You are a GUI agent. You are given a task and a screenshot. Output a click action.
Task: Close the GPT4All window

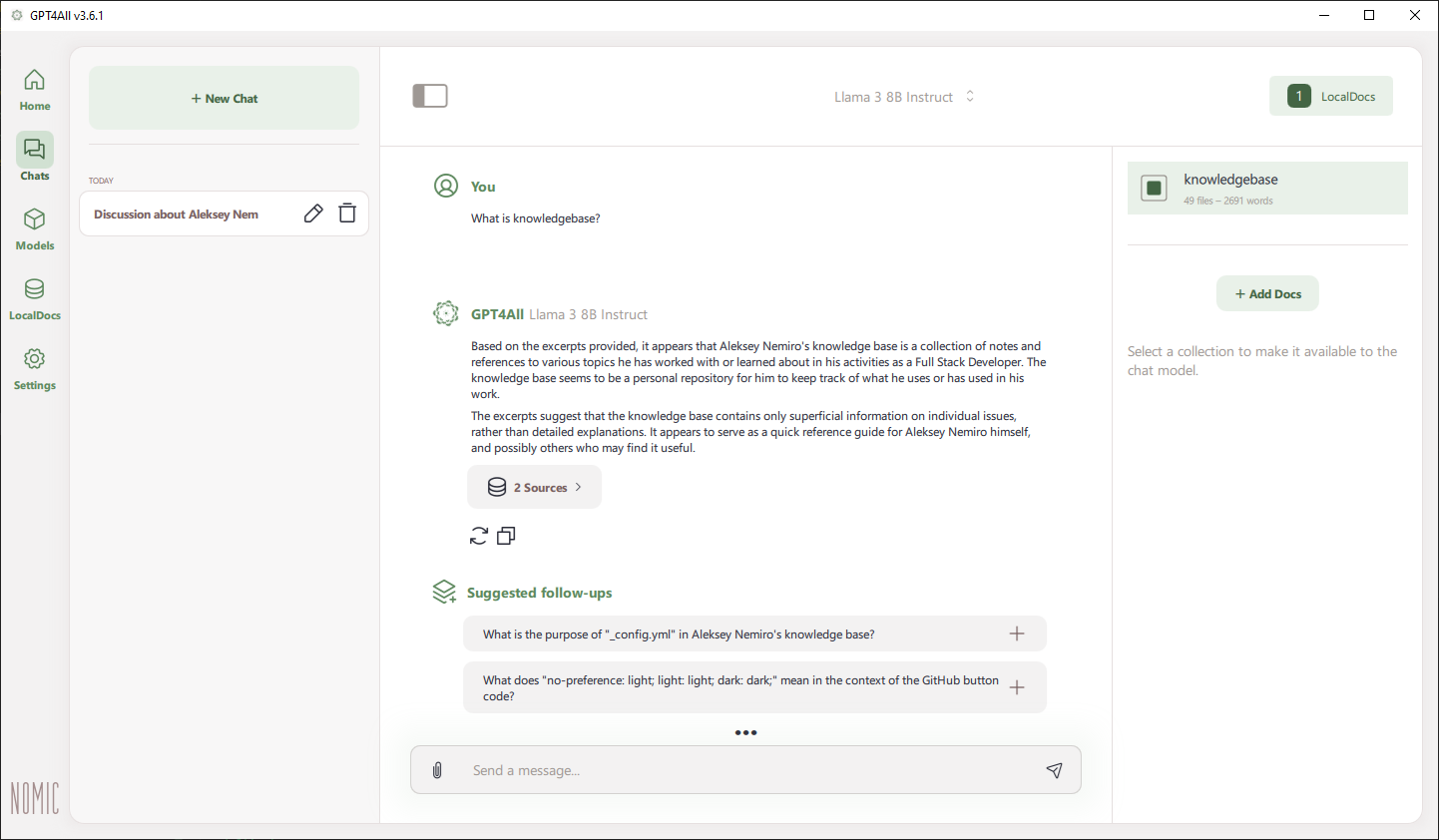tap(1415, 15)
